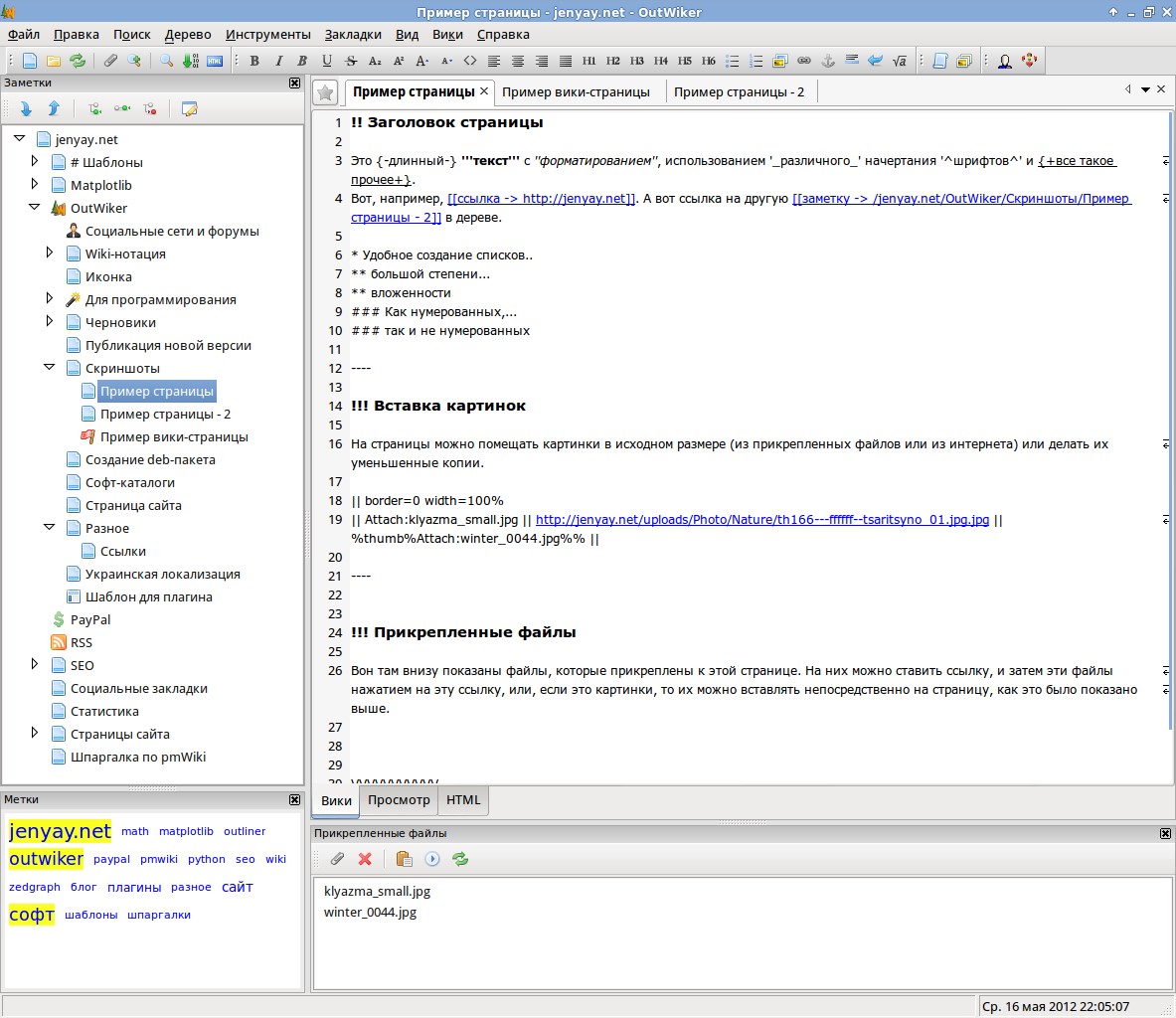This screenshot has width=1176, height=1018.
Task: Switch to the HTML tab
Action: click(463, 800)
